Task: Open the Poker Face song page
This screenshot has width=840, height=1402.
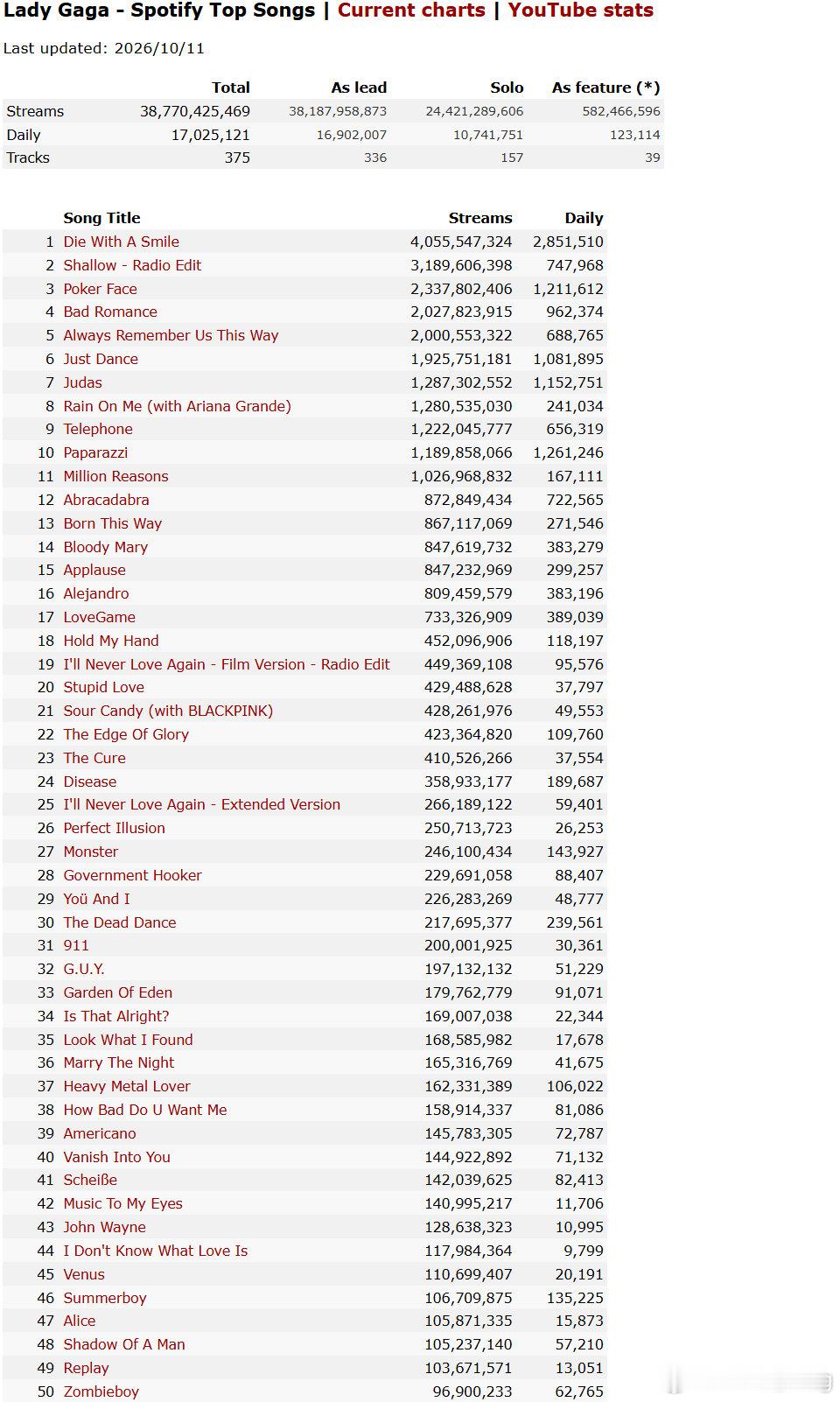Action: click(100, 289)
